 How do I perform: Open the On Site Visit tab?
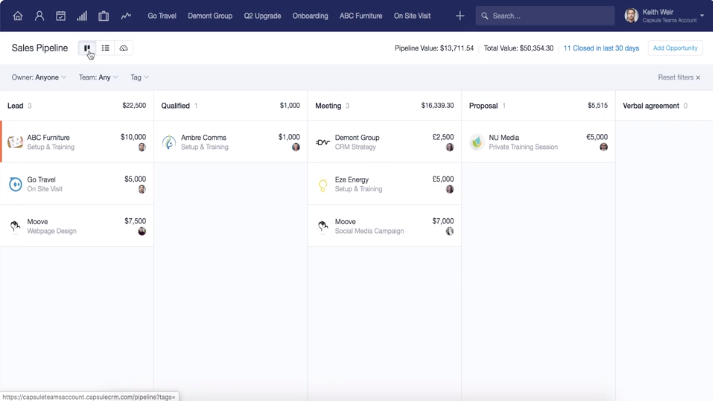point(412,16)
